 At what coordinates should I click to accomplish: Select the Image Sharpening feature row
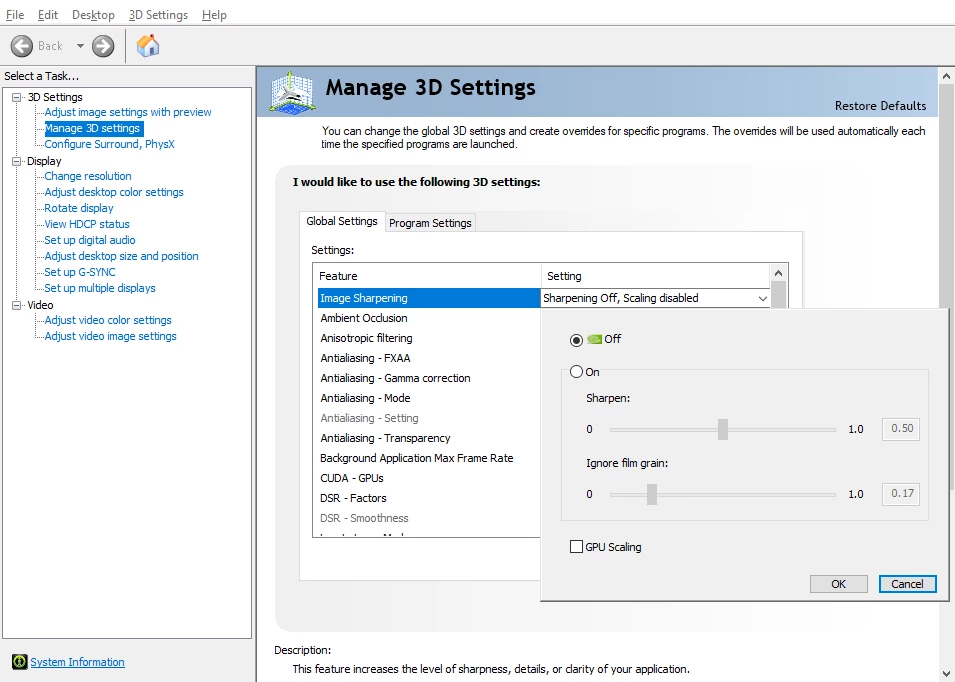point(429,298)
